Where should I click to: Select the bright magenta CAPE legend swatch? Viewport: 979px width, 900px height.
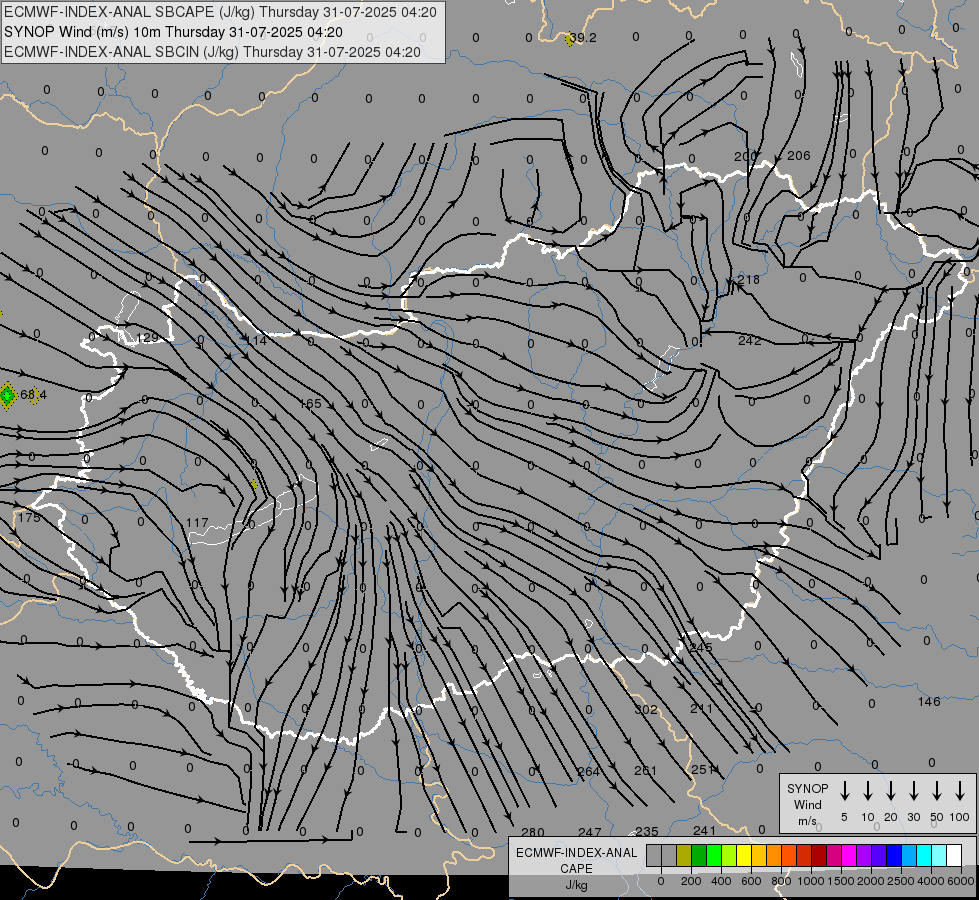[x=849, y=855]
